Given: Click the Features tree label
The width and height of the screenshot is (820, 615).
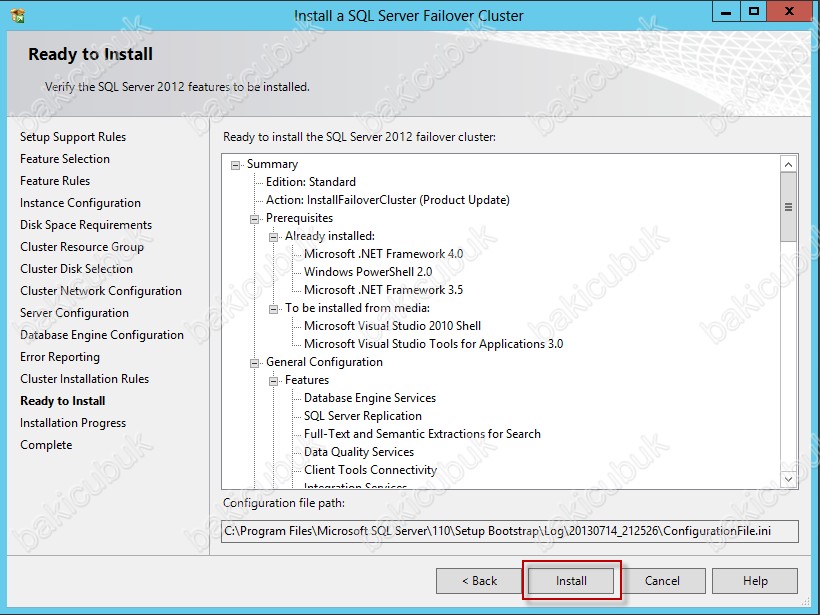Looking at the screenshot, I should pos(307,380).
